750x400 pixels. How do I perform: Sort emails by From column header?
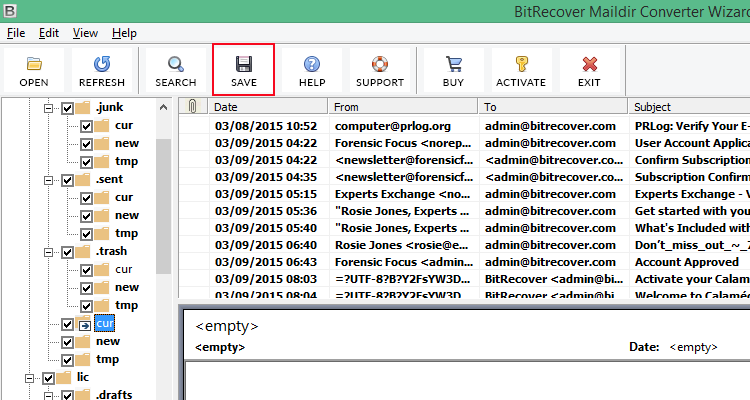coord(403,107)
